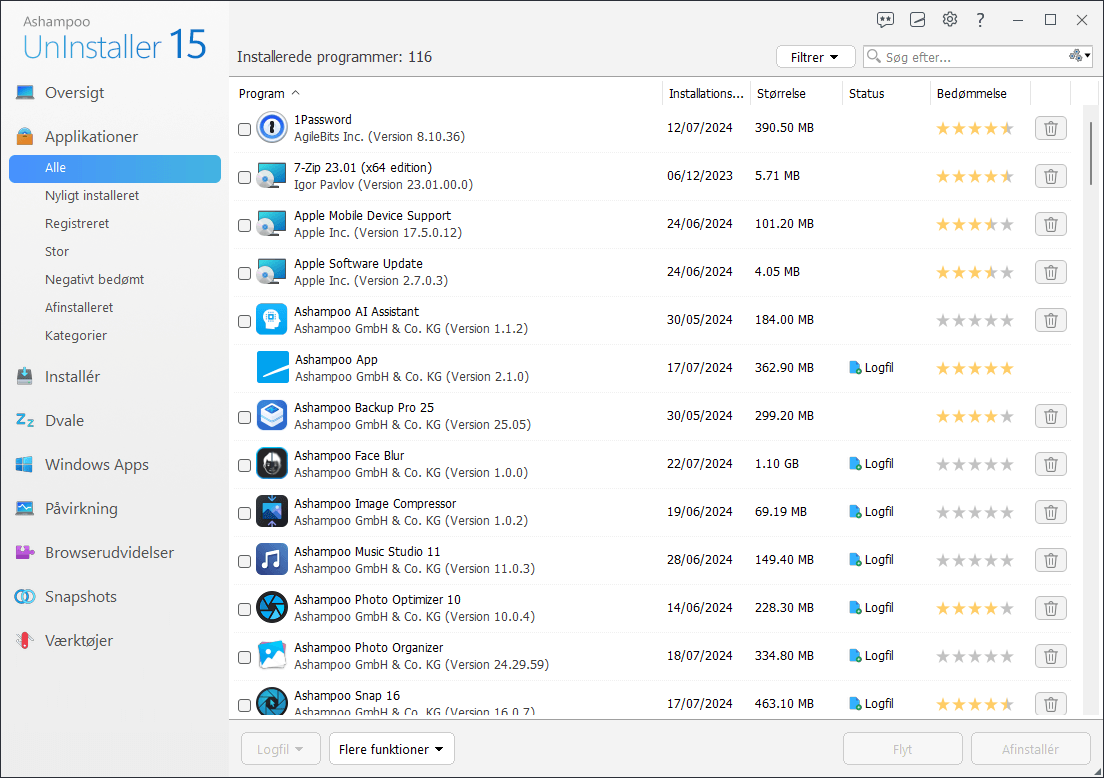Open help question mark icon

[x=980, y=20]
